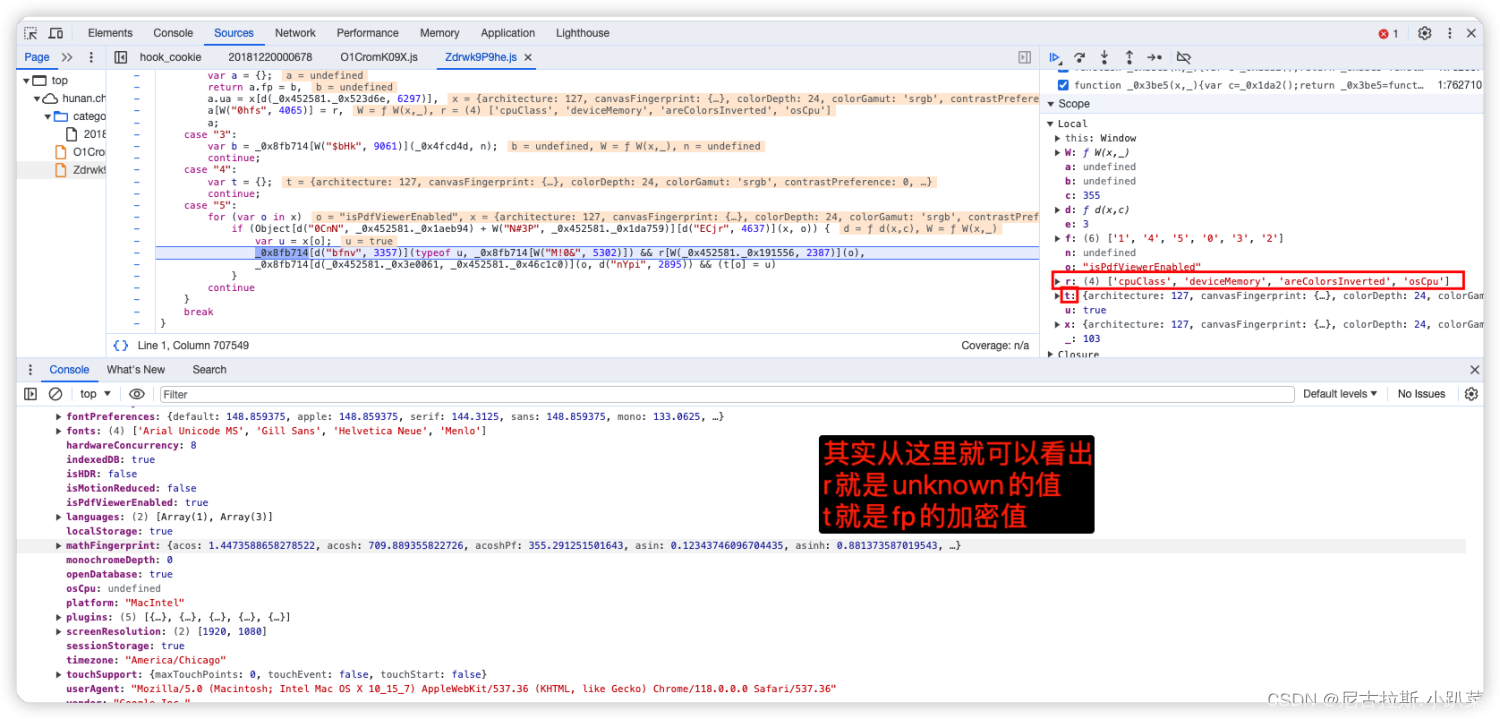The height and width of the screenshot is (719, 1500).
Task: Show the console sidebar panel
Action: (x=30, y=393)
